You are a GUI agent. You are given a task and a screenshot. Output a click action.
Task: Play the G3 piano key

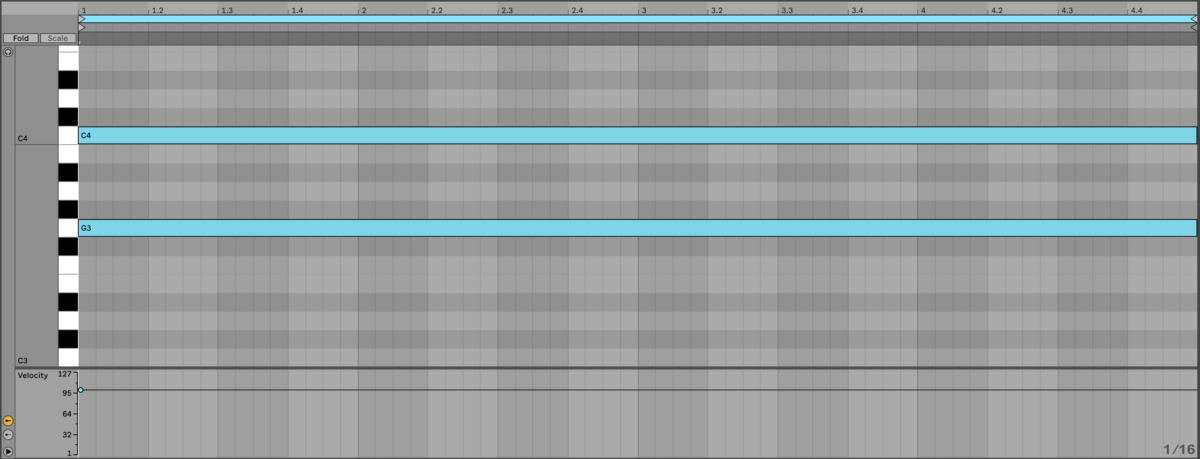coord(68,228)
